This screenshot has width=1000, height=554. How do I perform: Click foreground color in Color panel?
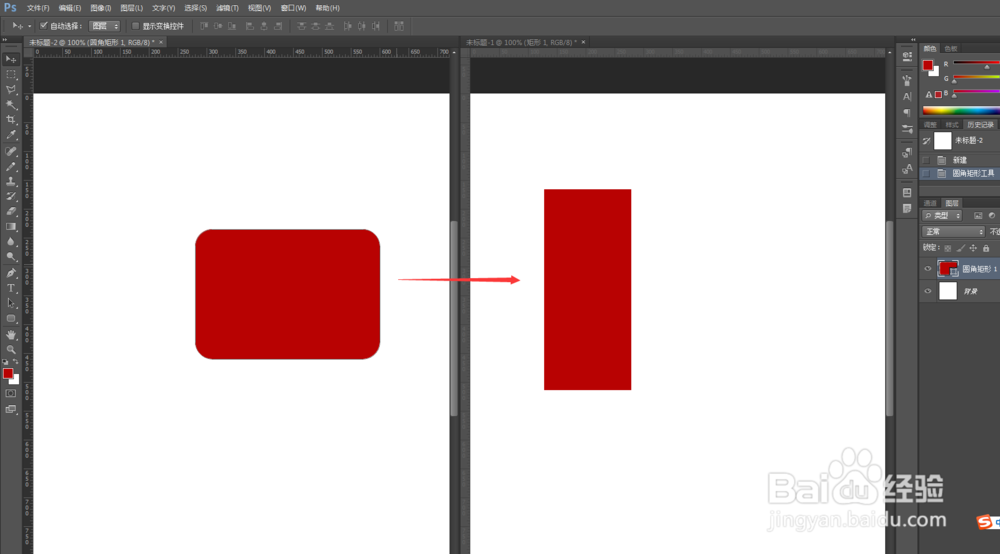click(928, 65)
